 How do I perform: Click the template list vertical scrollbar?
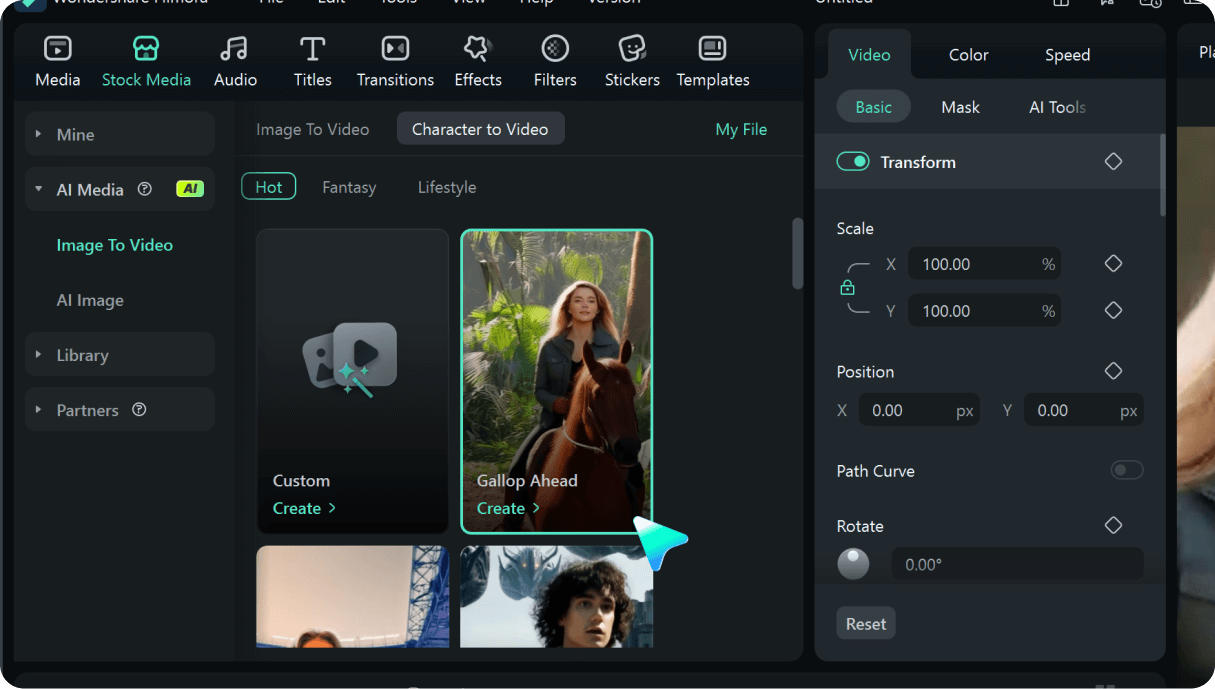[797, 254]
